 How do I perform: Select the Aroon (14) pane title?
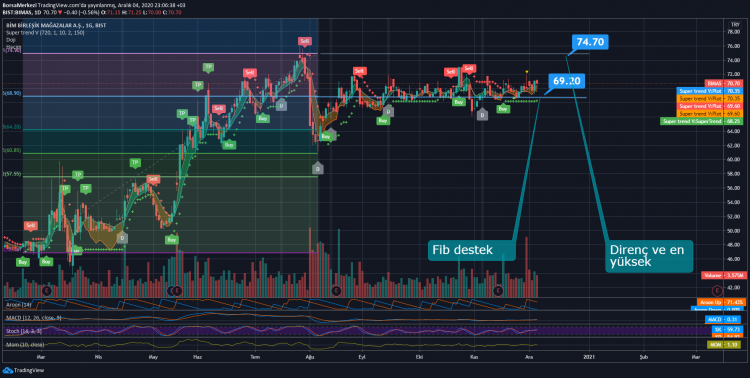[x=18, y=304]
